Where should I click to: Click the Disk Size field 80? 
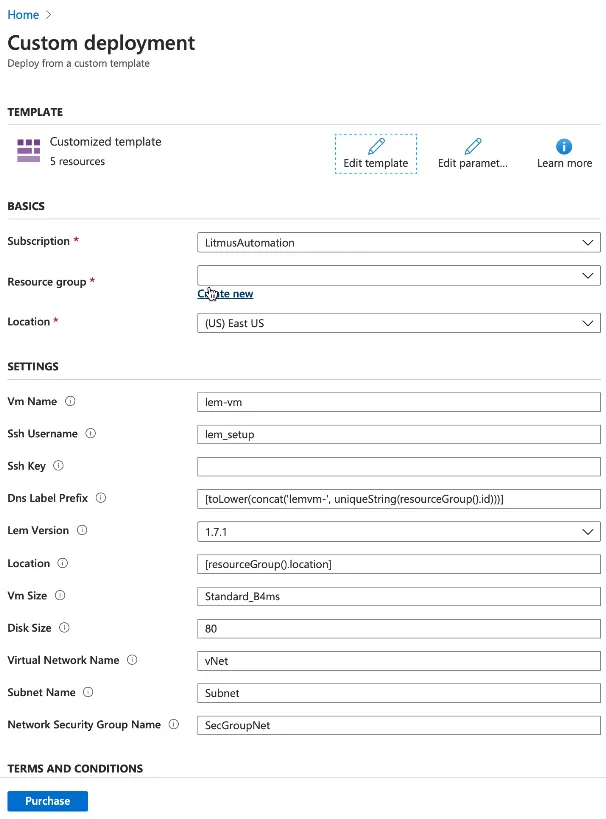[399, 628]
